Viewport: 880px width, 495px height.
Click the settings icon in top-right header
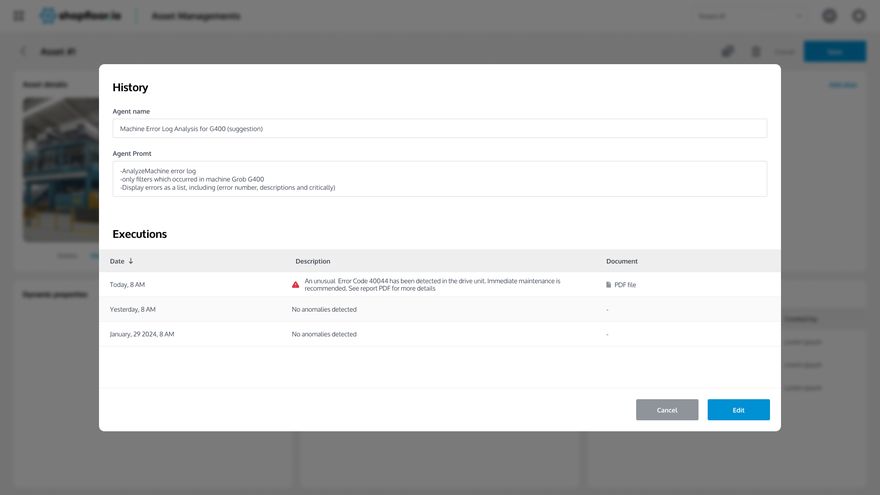click(x=858, y=16)
